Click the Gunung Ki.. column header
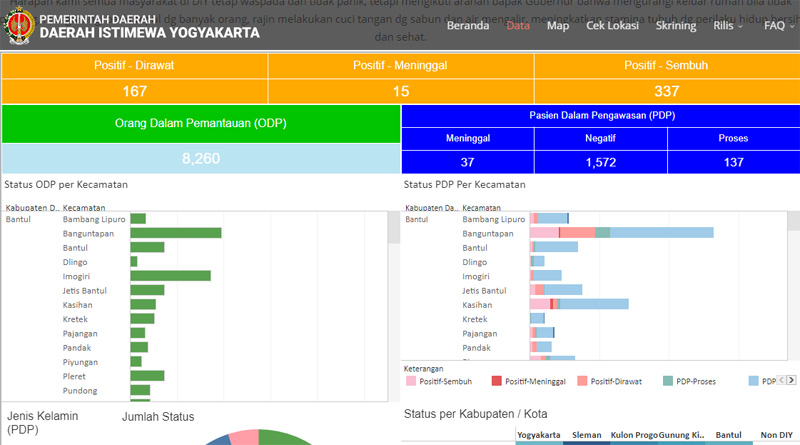This screenshot has width=800, height=445. [682, 435]
